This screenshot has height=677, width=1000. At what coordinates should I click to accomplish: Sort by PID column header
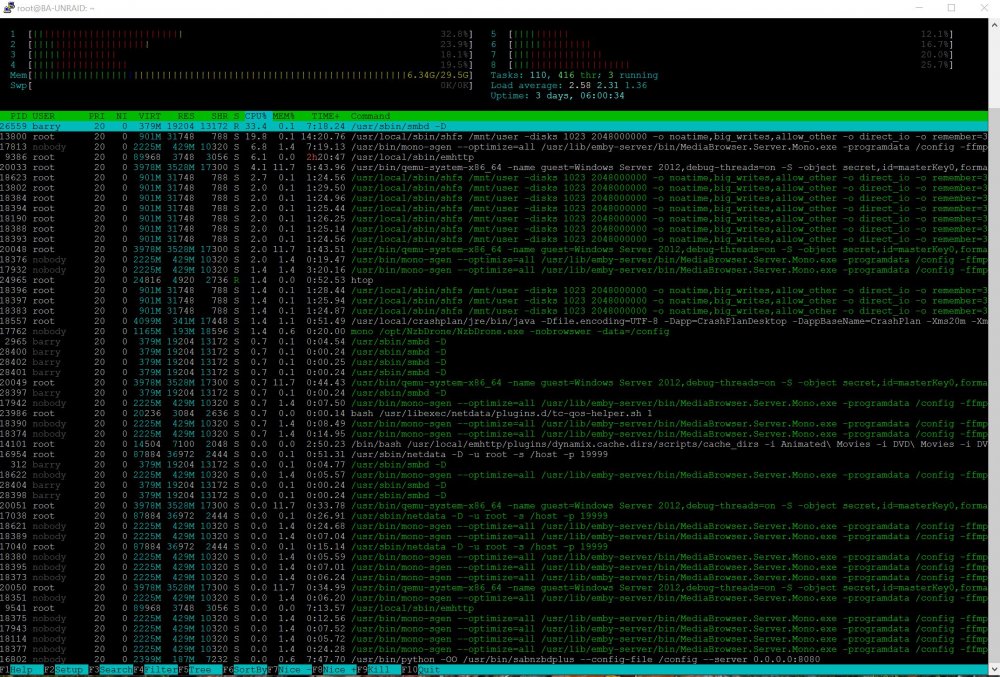click(x=18, y=116)
